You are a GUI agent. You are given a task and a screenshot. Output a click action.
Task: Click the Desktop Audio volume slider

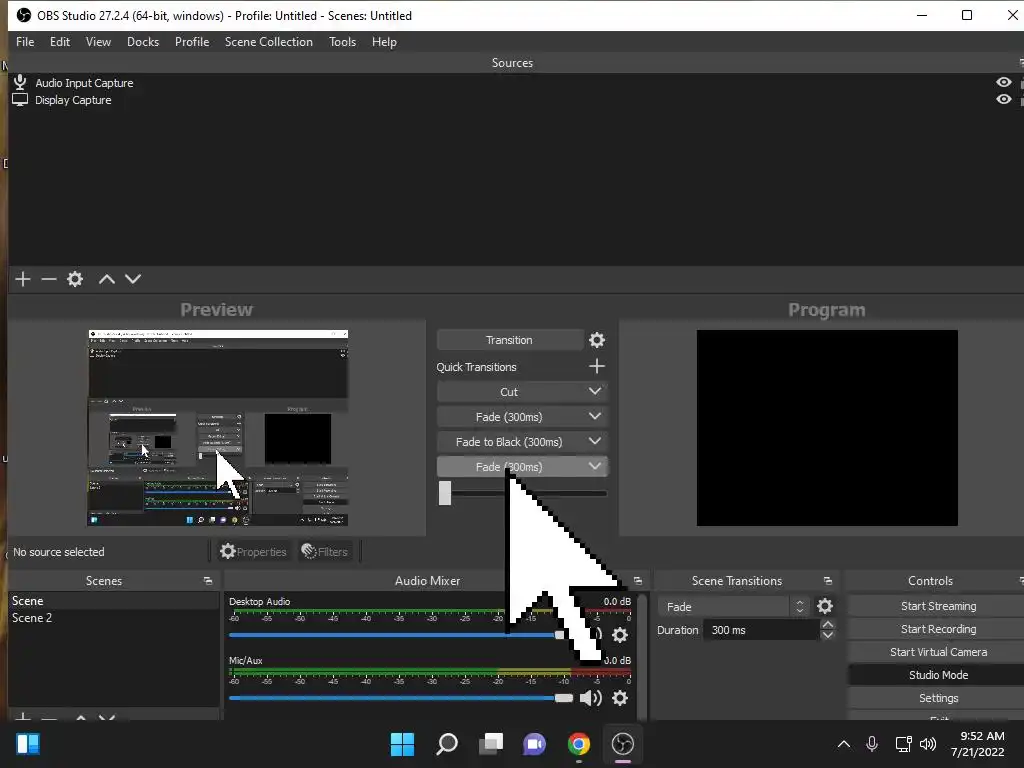click(398, 635)
